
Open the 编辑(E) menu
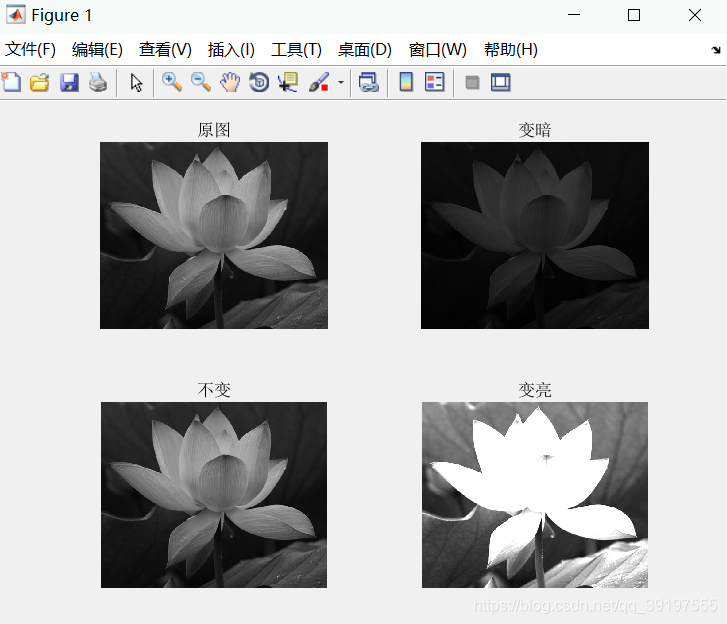97,49
